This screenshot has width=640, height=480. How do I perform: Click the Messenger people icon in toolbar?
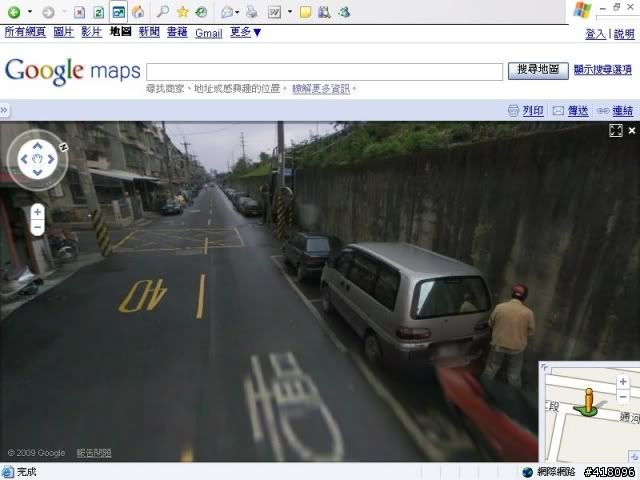click(x=344, y=12)
